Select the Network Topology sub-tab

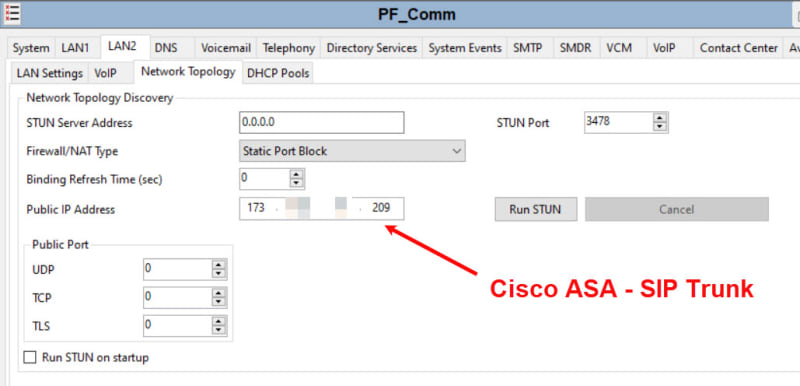(x=188, y=72)
